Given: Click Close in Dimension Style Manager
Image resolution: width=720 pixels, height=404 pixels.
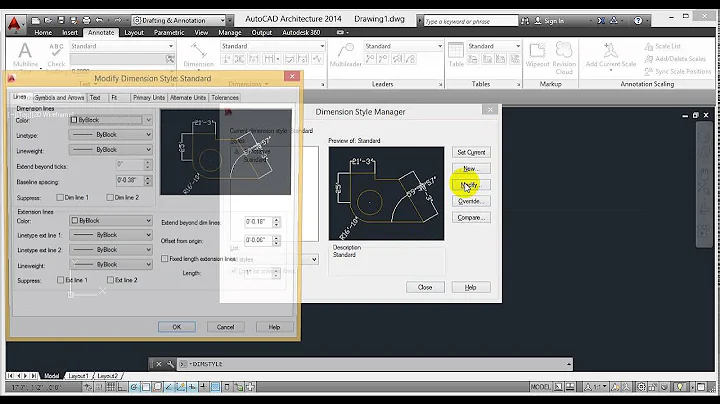Looking at the screenshot, I should coord(425,287).
